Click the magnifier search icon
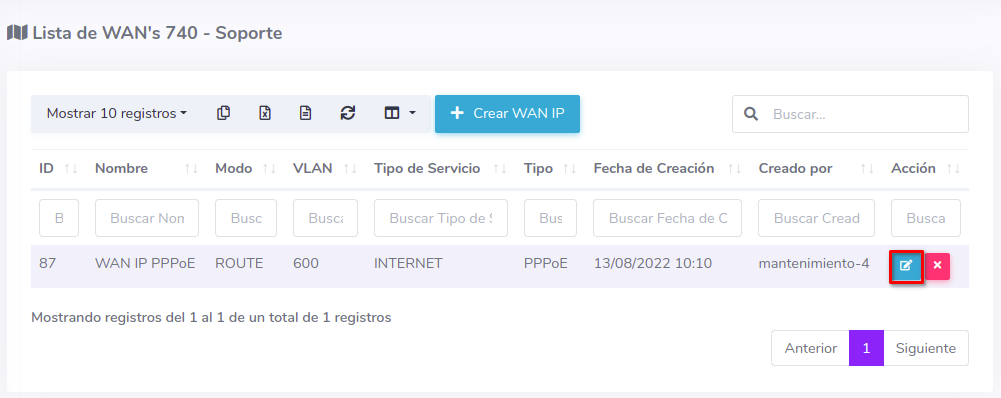 [751, 114]
